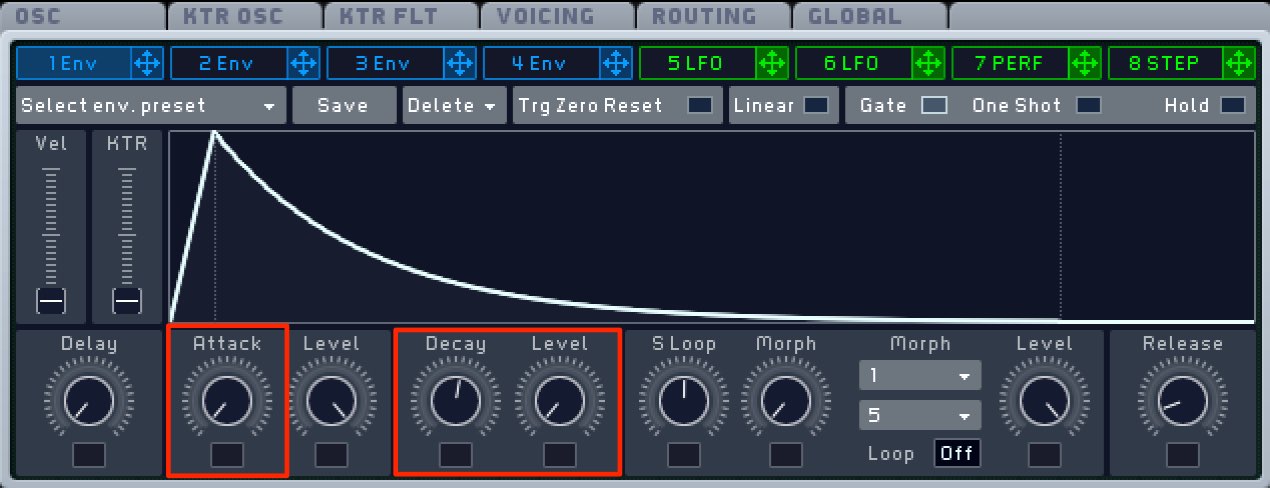This screenshot has width=1270, height=488.
Task: Open the Delete dropdown menu
Action: coord(453,105)
